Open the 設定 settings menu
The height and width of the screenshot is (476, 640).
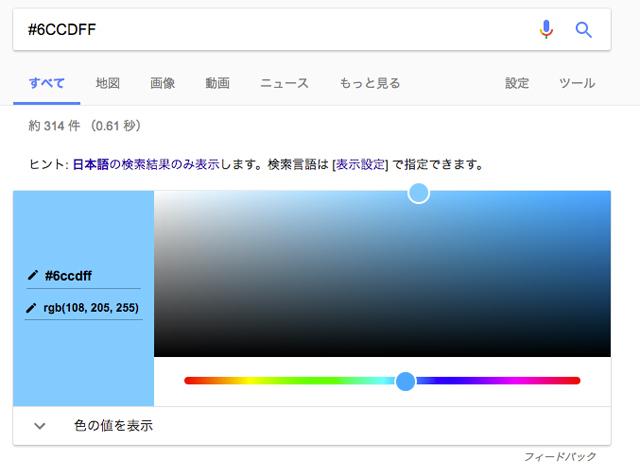[517, 83]
